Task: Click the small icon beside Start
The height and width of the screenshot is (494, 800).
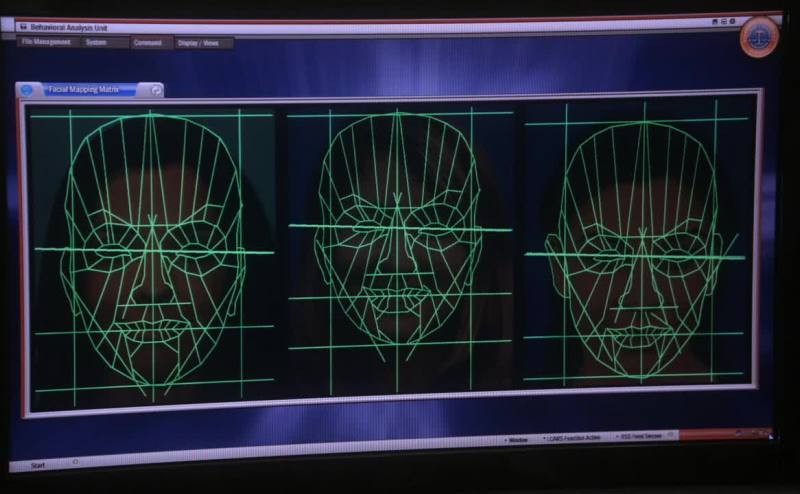Action: [75, 462]
